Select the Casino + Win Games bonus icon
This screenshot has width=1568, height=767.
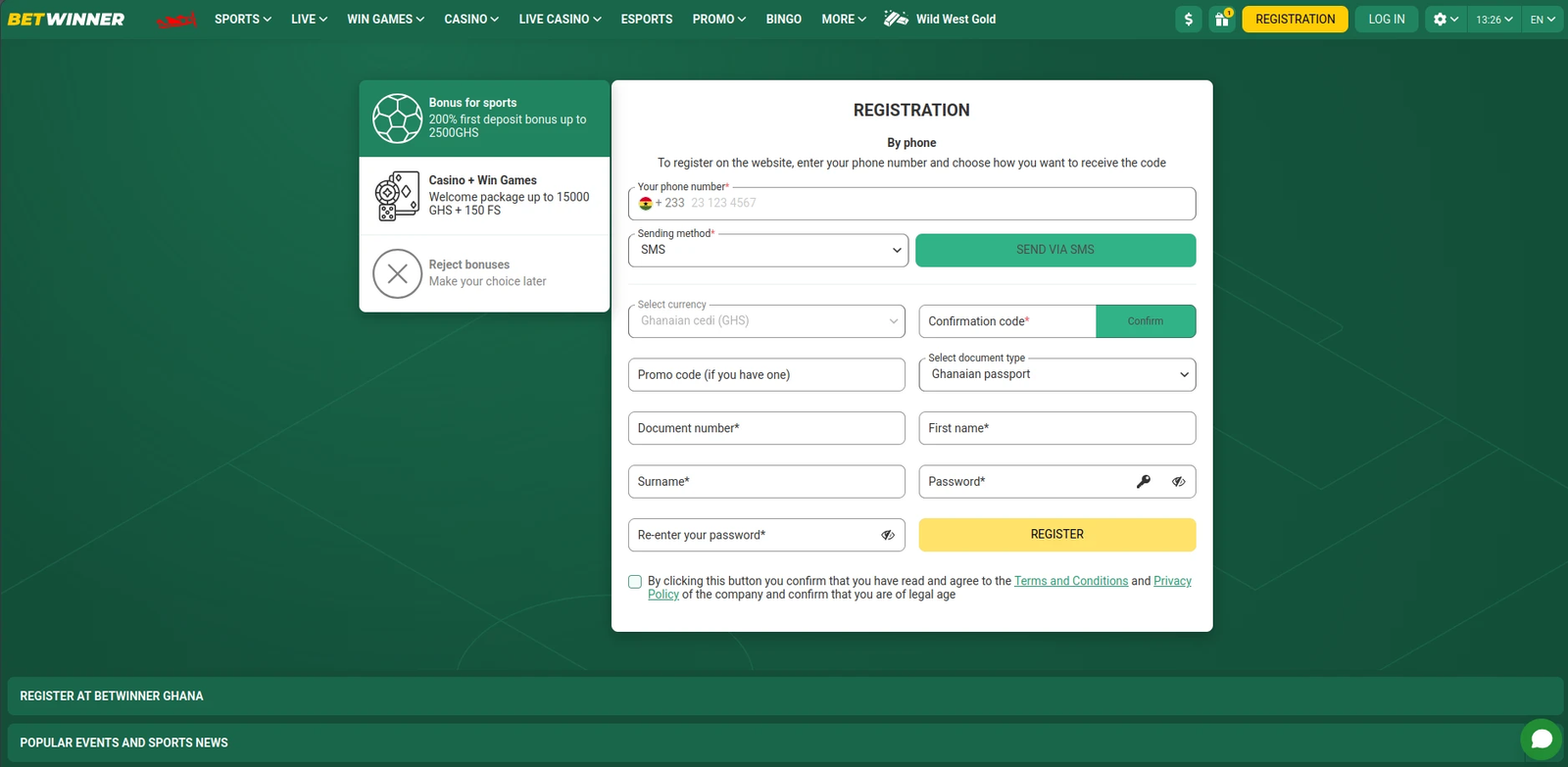coord(397,196)
